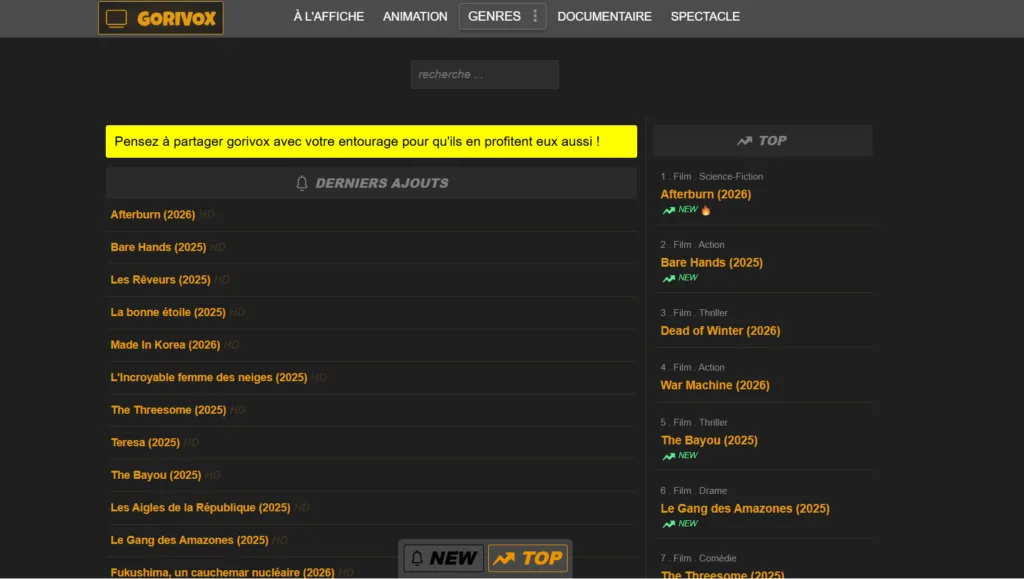
Task: Open Dead of Winter (2026) from the TOP list
Action: pos(721,330)
